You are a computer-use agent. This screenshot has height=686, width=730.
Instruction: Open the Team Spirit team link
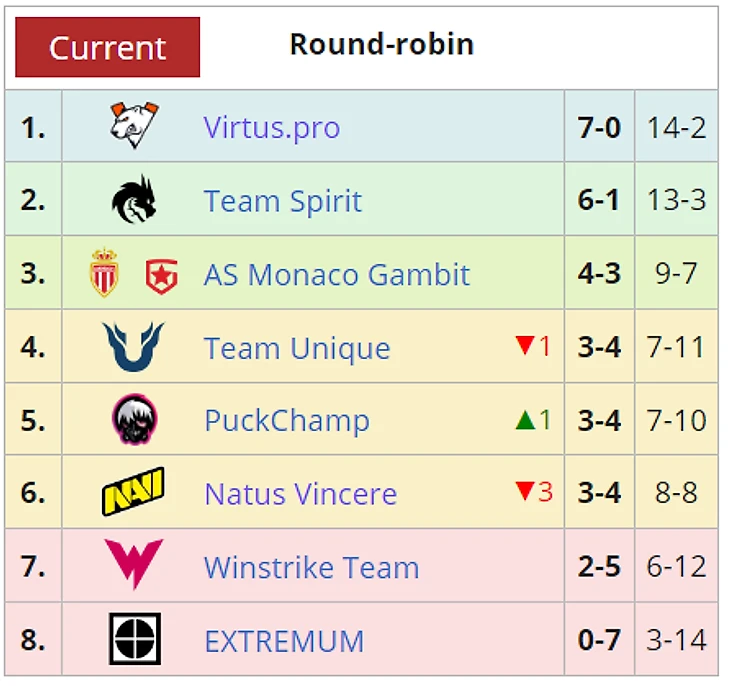pos(283,201)
